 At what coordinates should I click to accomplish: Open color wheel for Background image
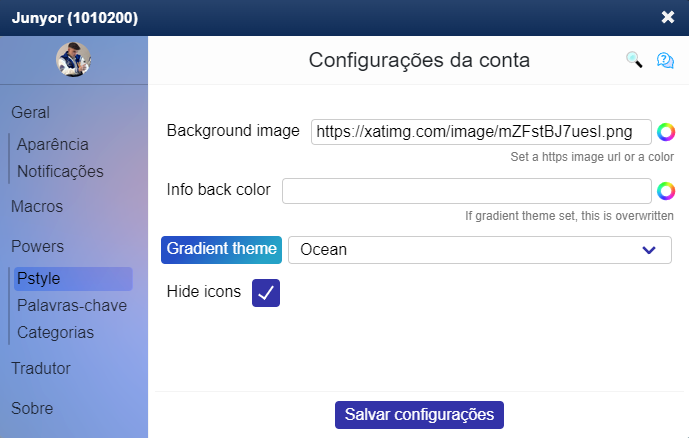click(x=666, y=132)
